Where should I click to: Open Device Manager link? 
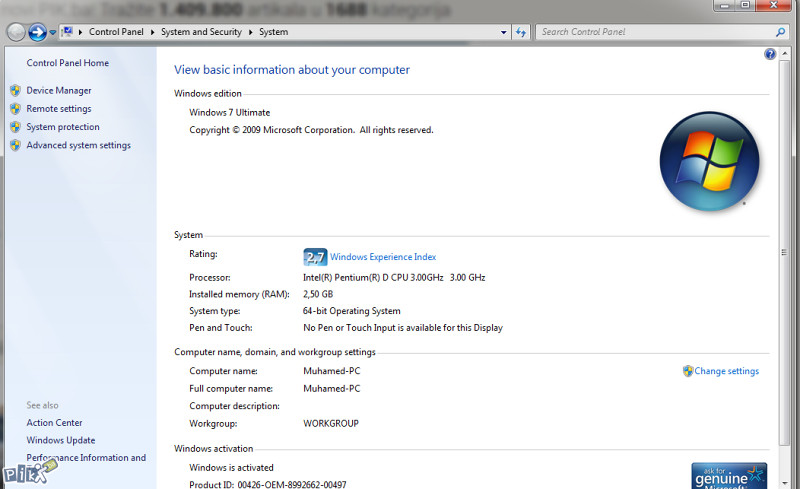[59, 90]
